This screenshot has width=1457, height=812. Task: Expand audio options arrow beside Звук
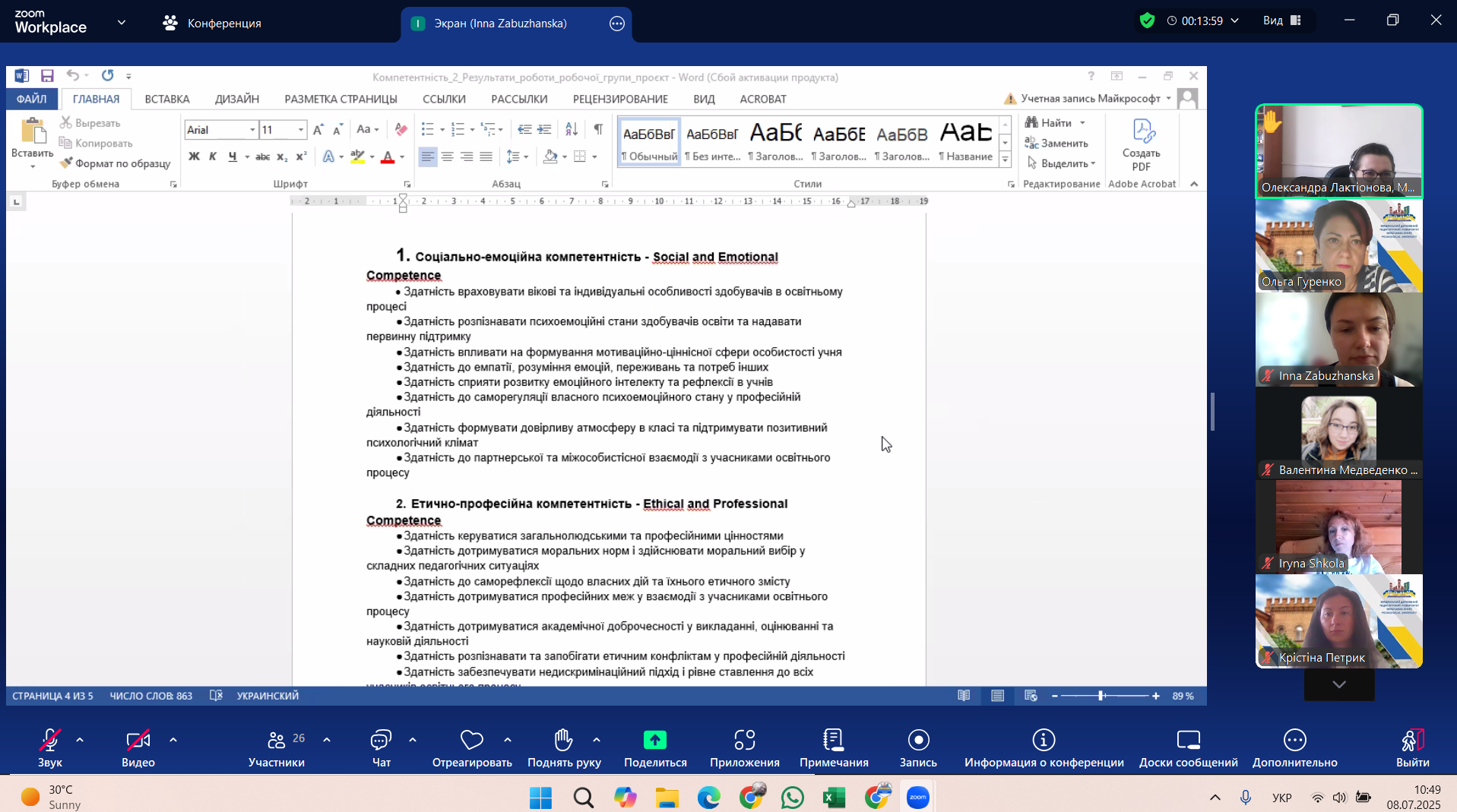tap(80, 739)
